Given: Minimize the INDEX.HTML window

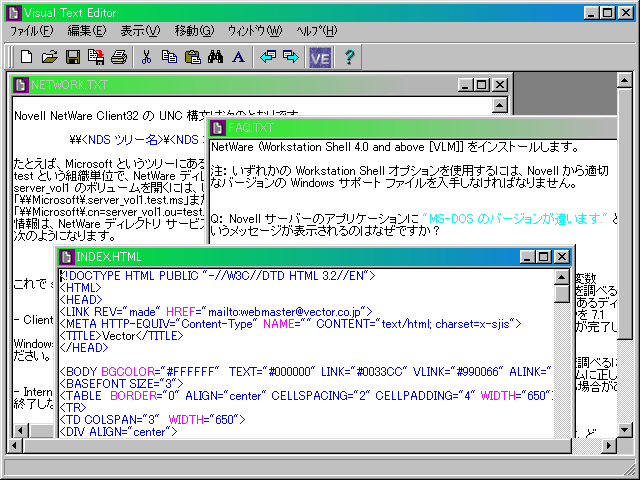Looking at the screenshot, I should coord(527,257).
